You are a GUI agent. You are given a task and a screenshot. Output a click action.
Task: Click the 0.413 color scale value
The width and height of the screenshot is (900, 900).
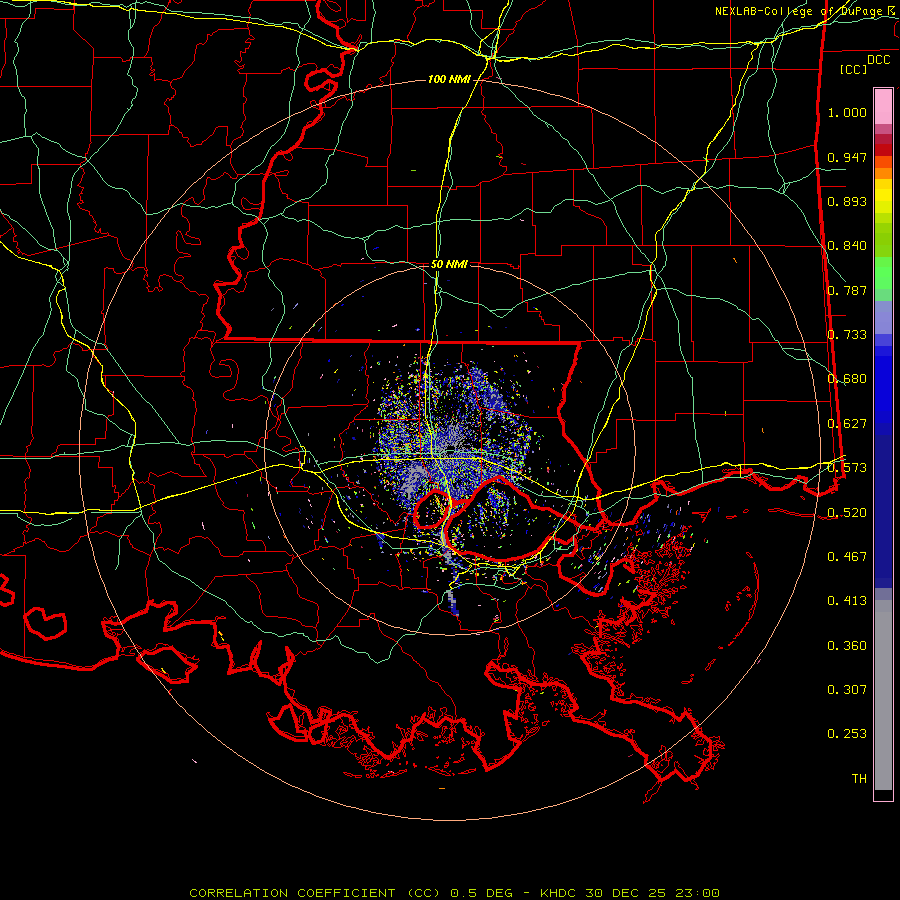coord(847,601)
